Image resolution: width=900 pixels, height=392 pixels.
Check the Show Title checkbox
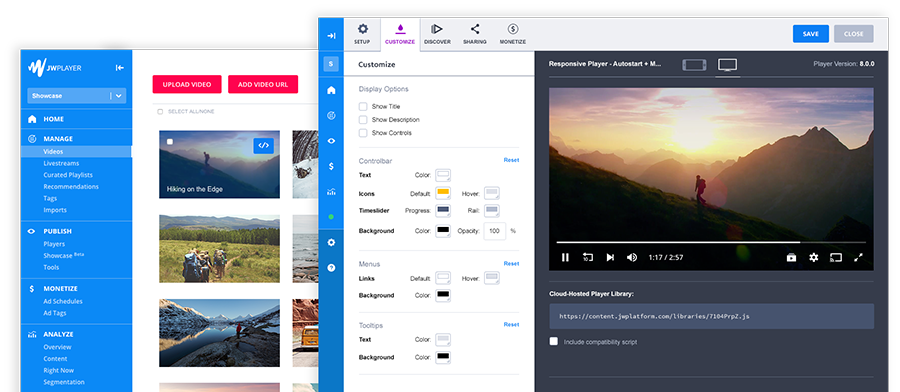point(363,106)
